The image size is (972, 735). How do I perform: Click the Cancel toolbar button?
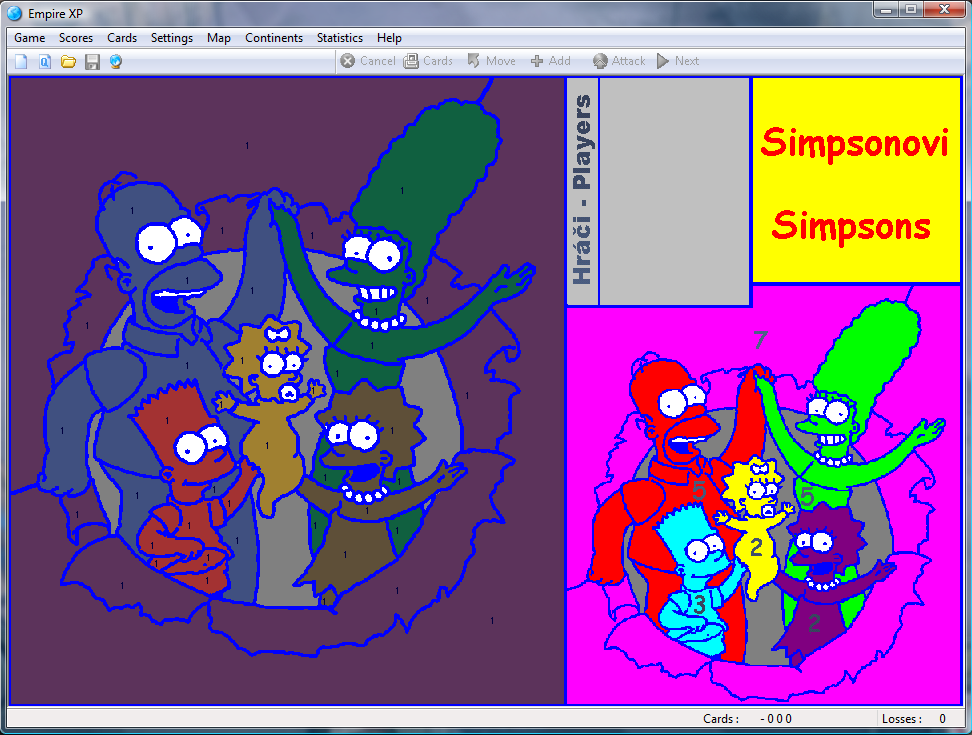pyautogui.click(x=368, y=61)
